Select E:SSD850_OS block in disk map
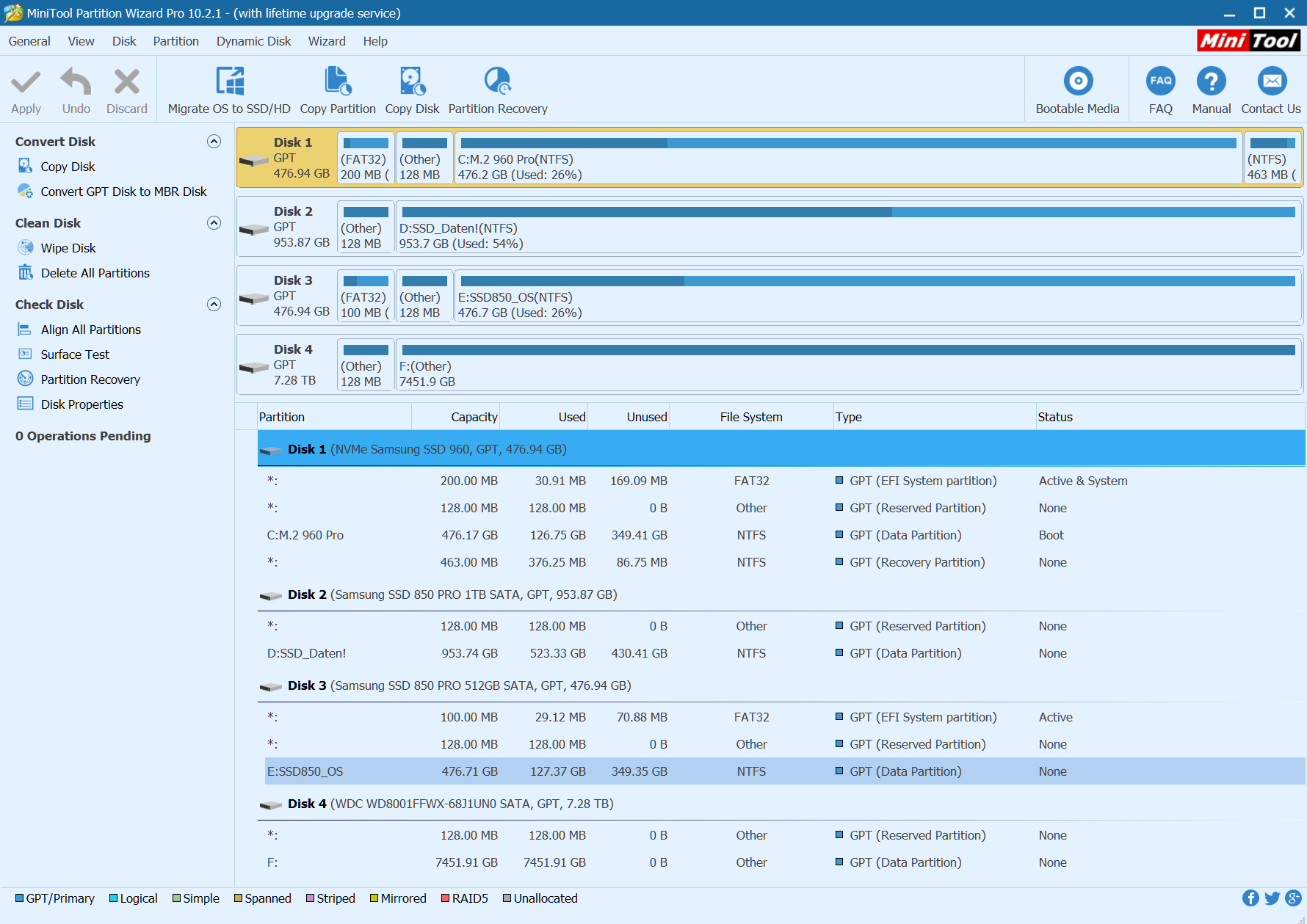 click(x=877, y=296)
